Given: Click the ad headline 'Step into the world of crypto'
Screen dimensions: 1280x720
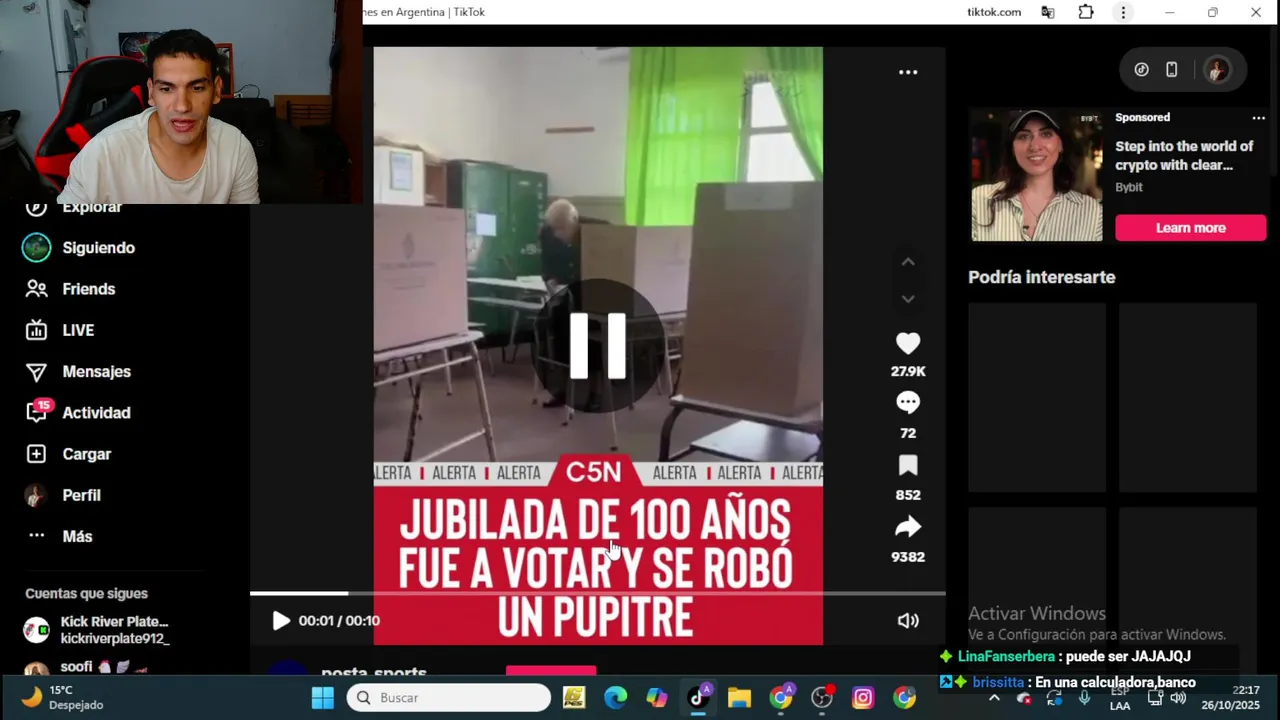Looking at the screenshot, I should tap(1184, 155).
